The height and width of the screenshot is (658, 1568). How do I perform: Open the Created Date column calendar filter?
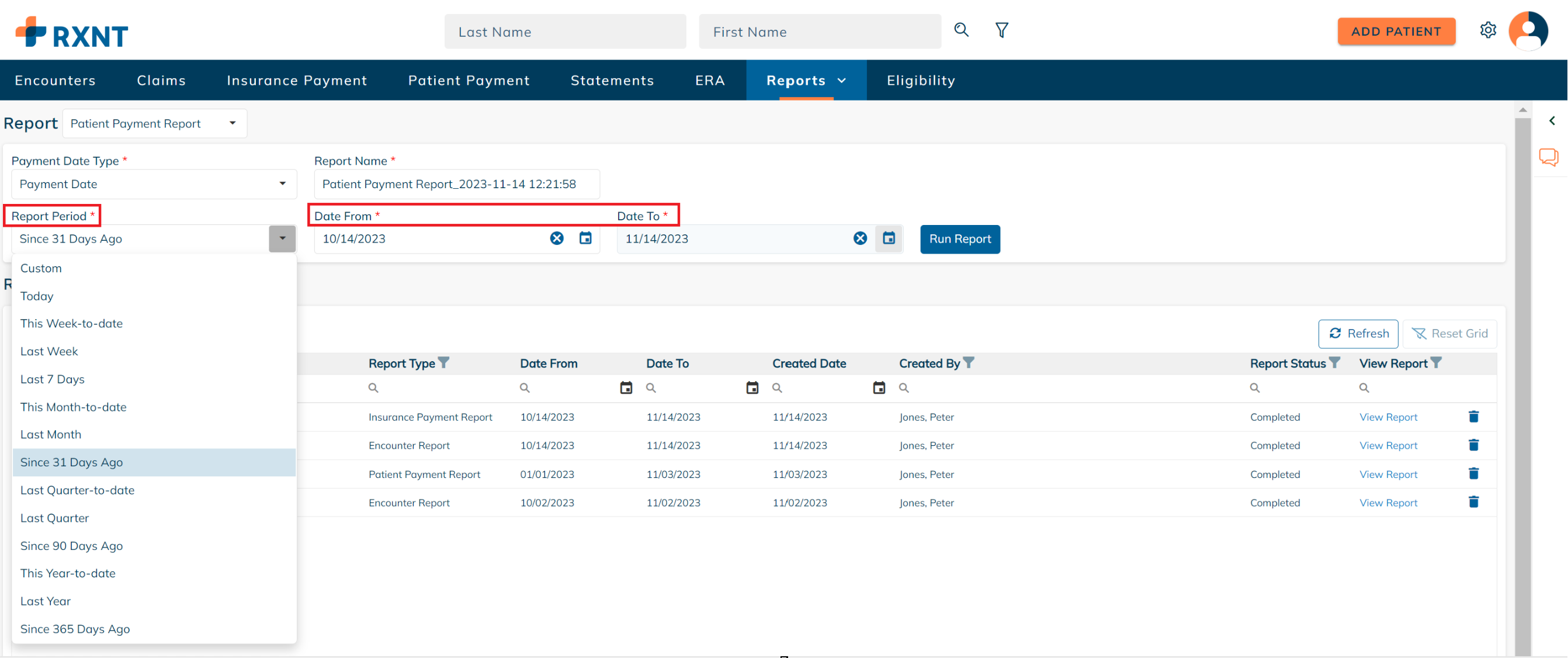878,387
